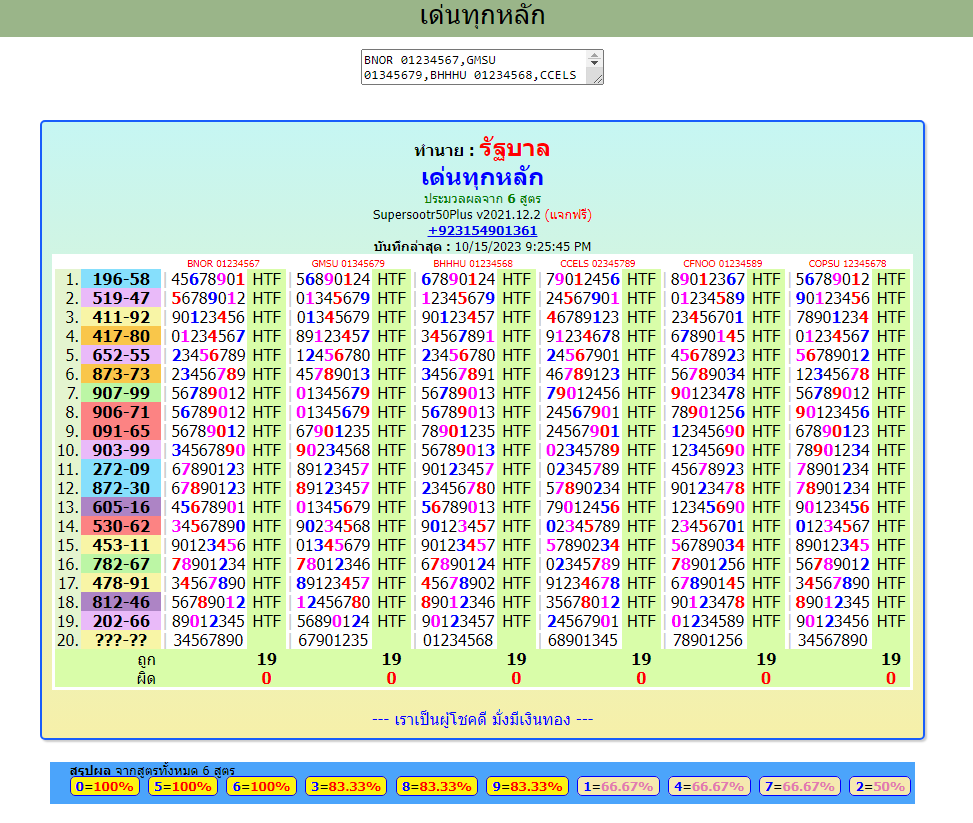Image resolution: width=973 pixels, height=823 pixels.
Task: Click the 2=50% summary badge
Action: point(880,786)
